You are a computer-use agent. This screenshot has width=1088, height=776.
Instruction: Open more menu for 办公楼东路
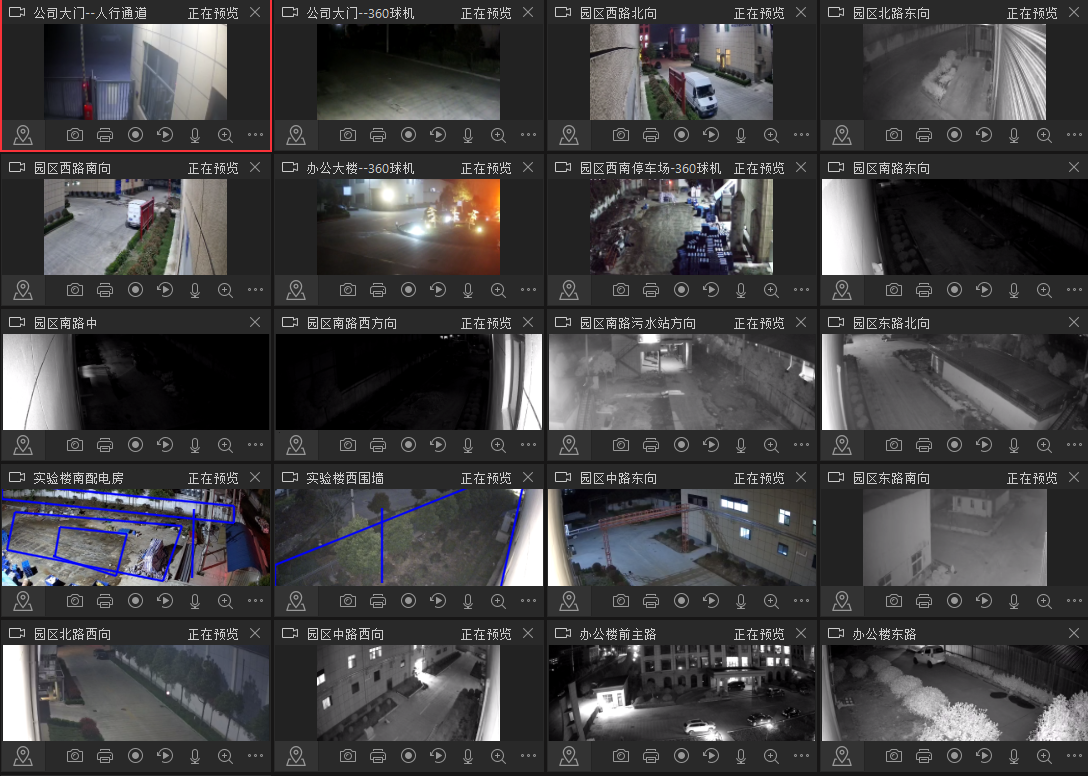[1074, 756]
